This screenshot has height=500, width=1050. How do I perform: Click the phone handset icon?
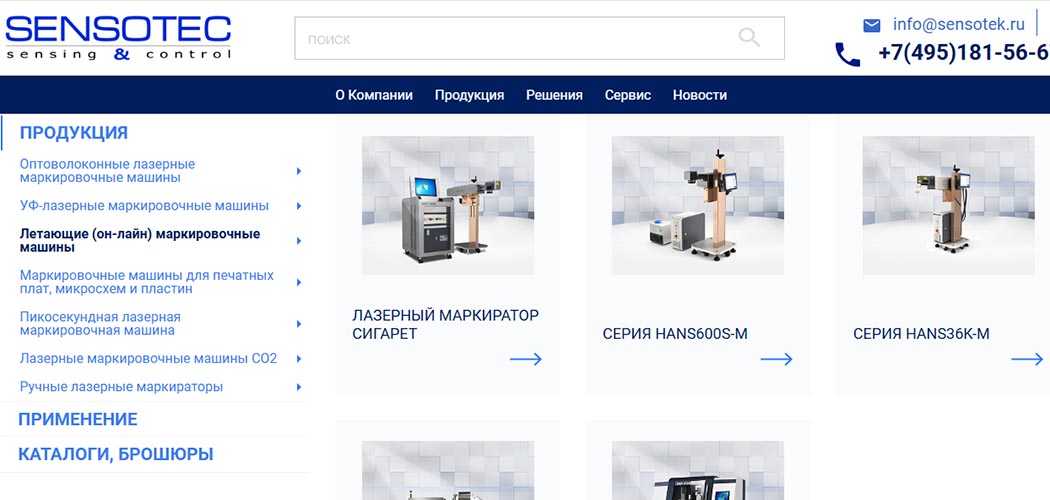pyautogui.click(x=847, y=54)
